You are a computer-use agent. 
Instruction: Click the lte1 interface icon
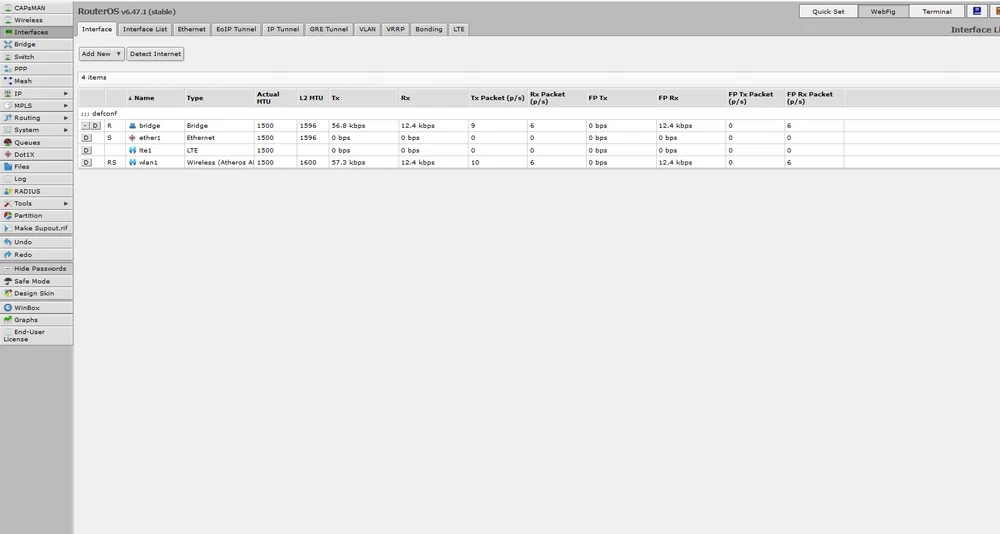click(132, 149)
